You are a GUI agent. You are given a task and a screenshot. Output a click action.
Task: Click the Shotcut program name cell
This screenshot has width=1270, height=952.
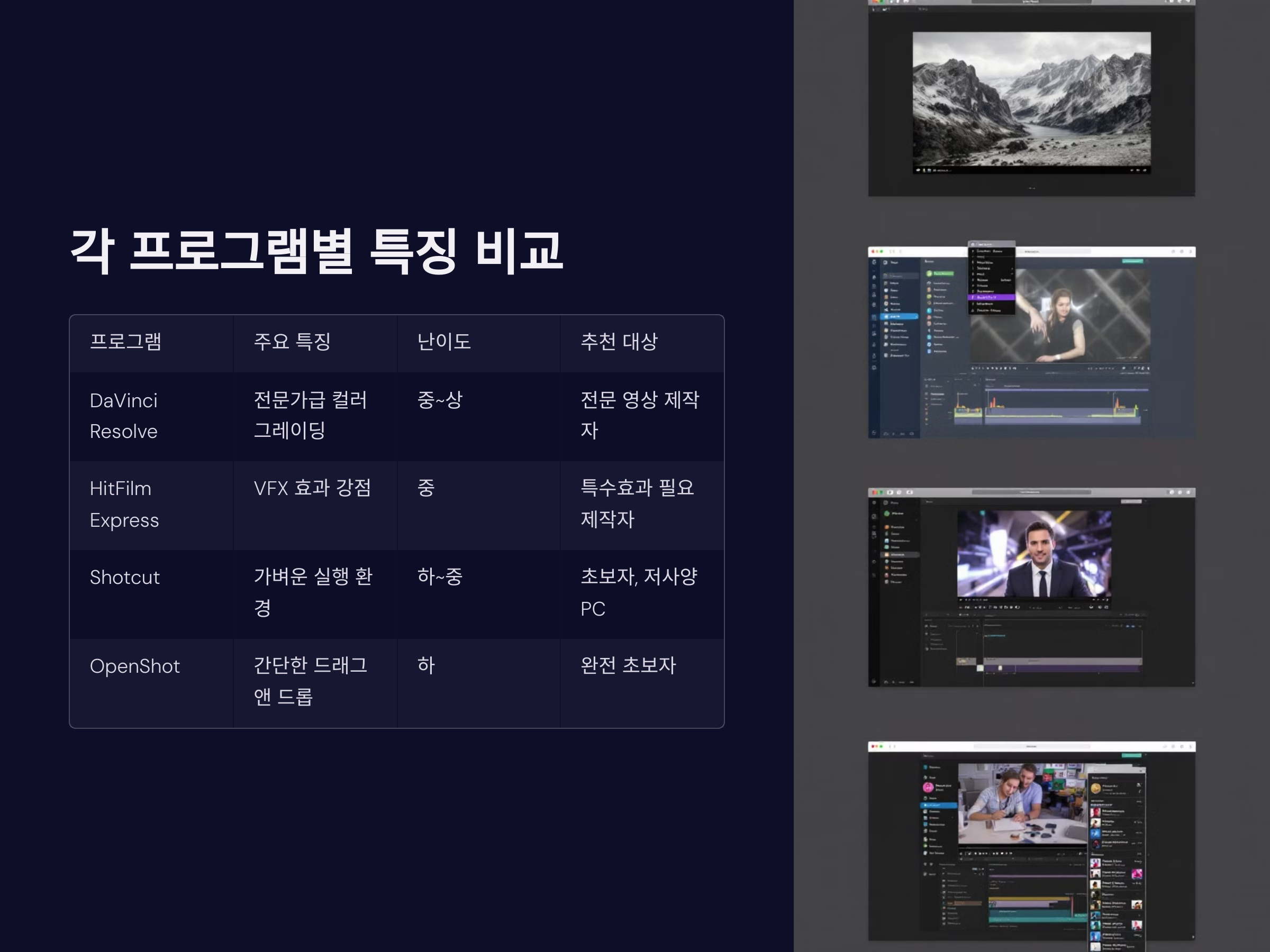[124, 578]
